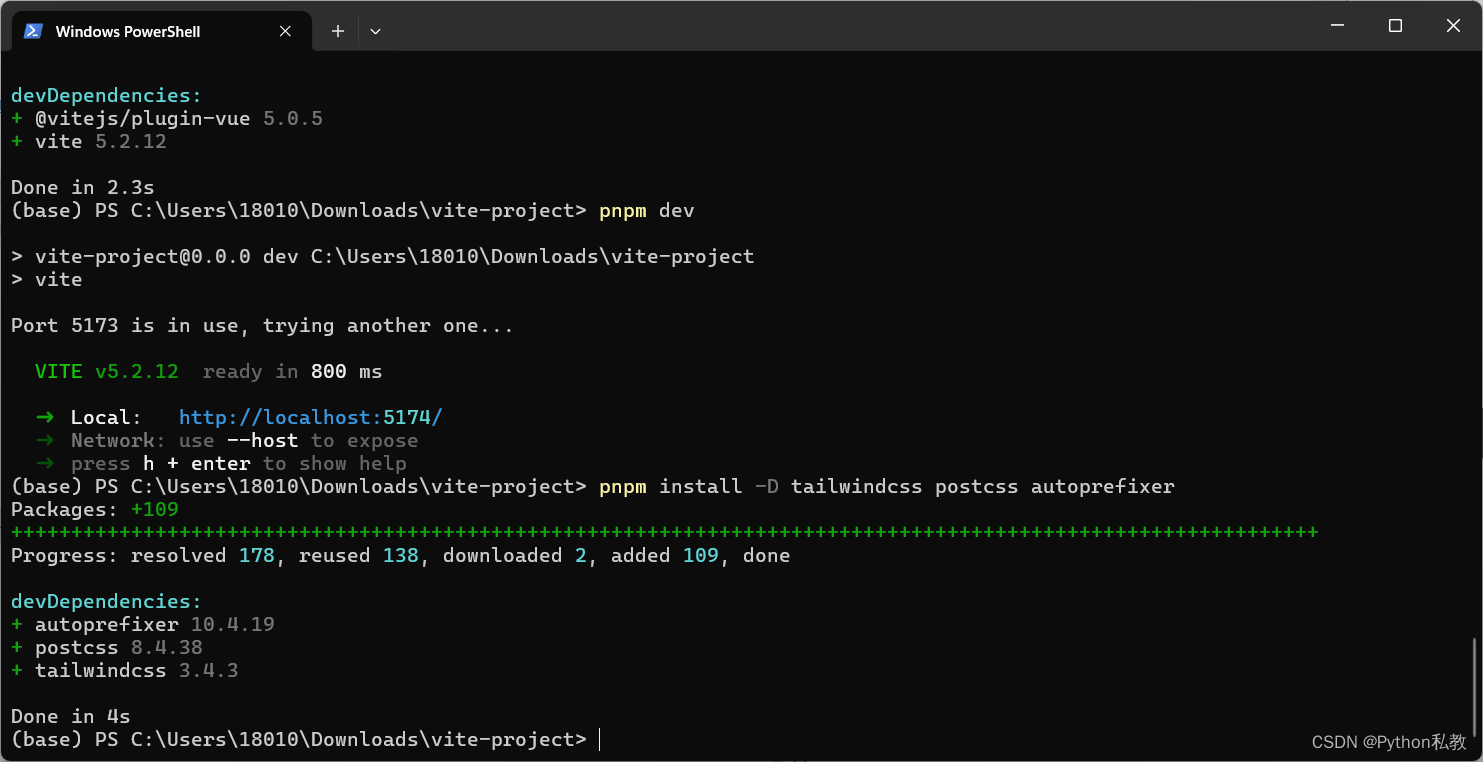Click the 'Done in 2.3s' text
1483x762 pixels.
tap(83, 187)
